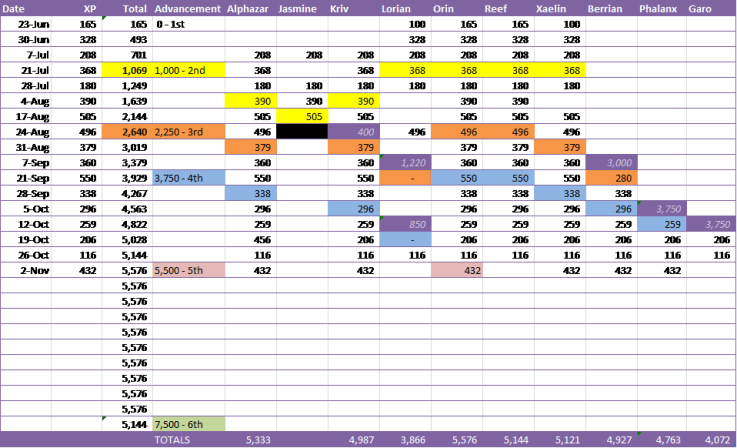Click the pink 432 cell under Orin
Image resolution: width=737 pixels, height=448 pixels.
(x=455, y=270)
